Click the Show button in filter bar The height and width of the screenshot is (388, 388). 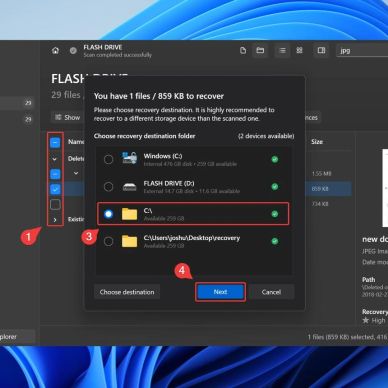68,117
